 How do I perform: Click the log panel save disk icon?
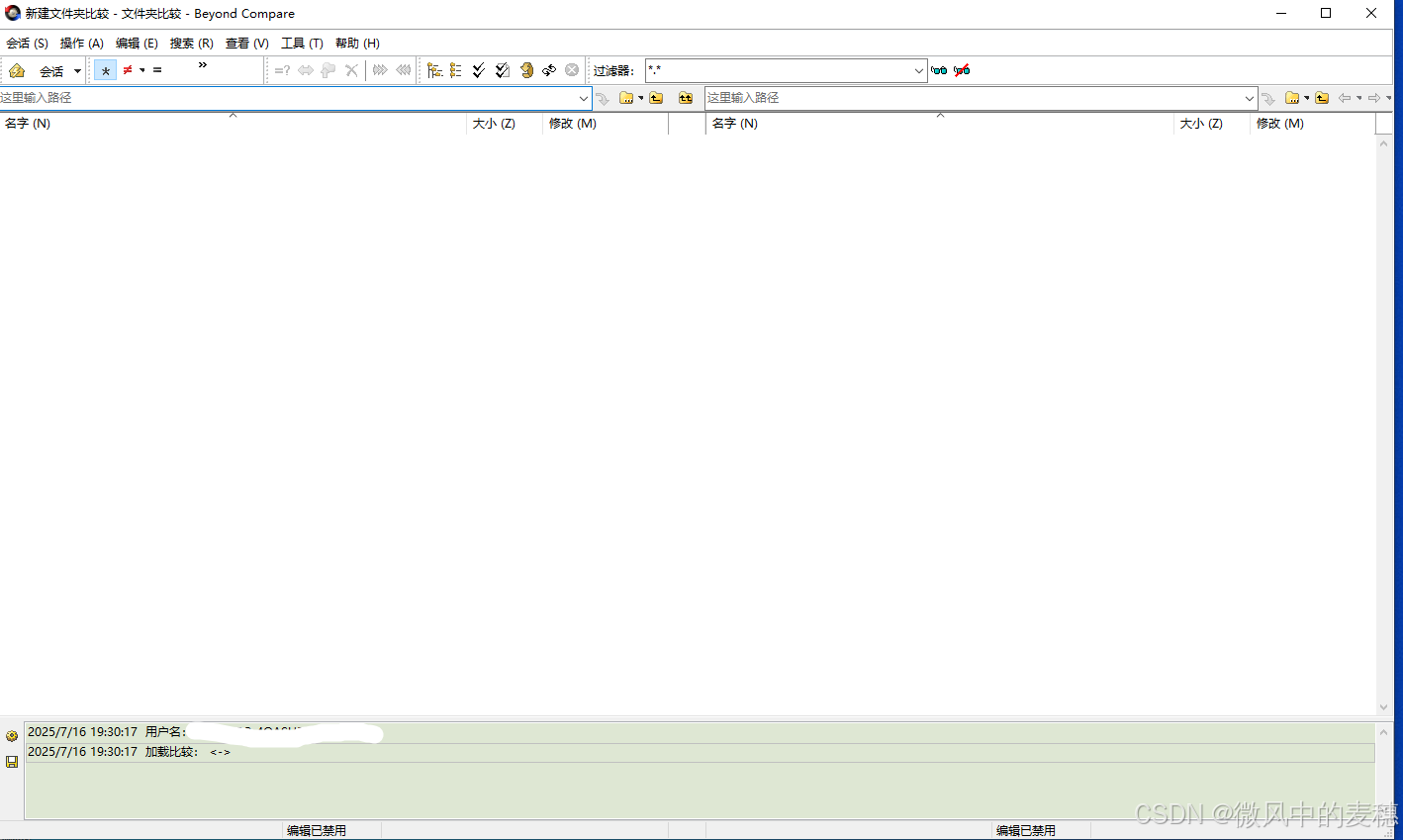12,762
